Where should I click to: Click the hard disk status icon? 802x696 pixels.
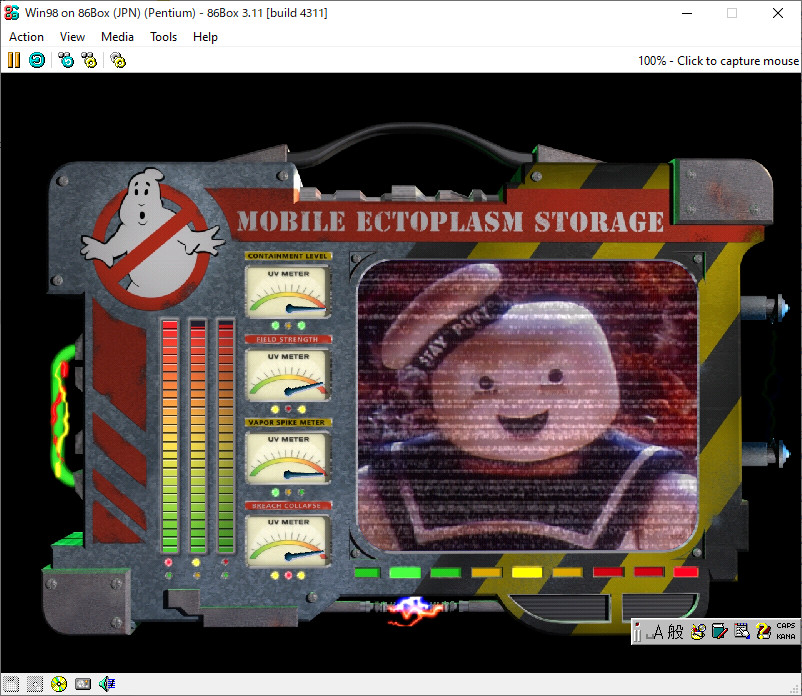tap(83, 684)
